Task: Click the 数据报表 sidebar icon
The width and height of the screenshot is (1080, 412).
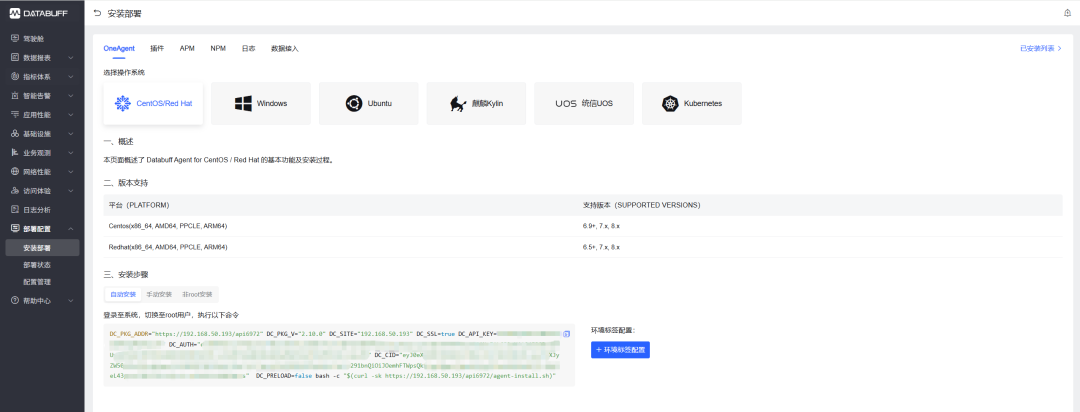Action: [x=15, y=58]
